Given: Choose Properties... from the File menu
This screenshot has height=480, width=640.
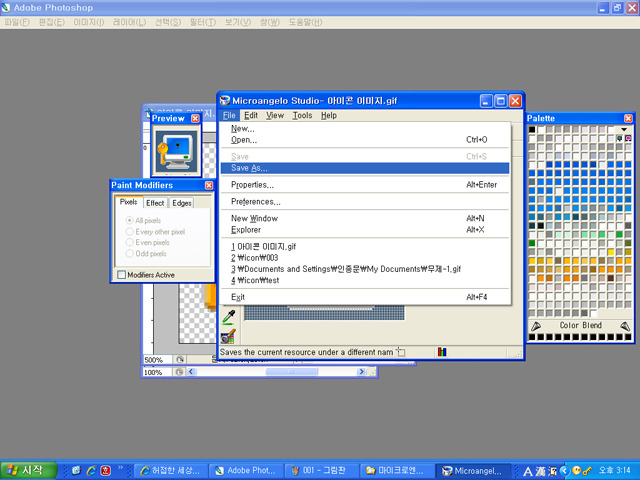Looking at the screenshot, I should click(365, 185).
